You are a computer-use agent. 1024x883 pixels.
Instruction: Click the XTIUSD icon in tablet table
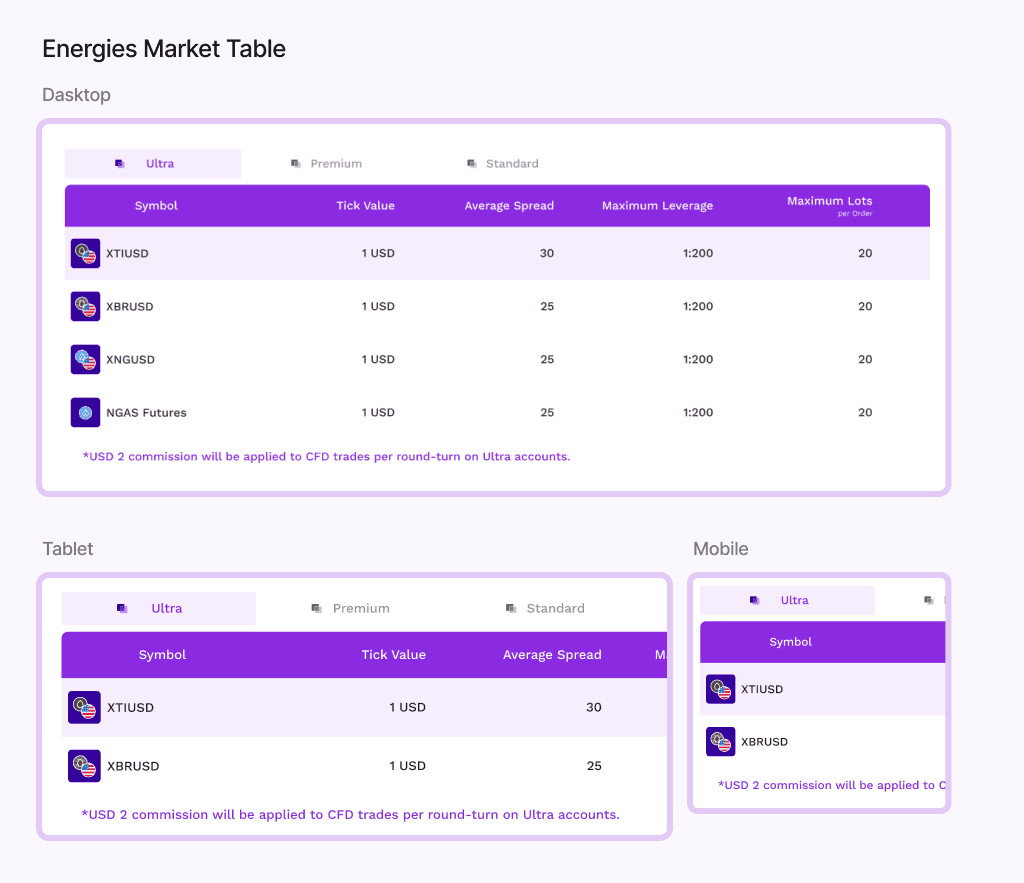84,707
